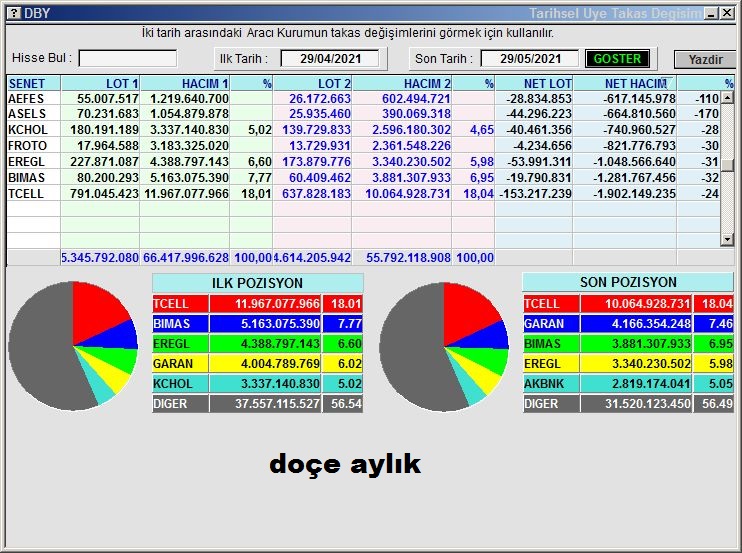Click blue BIMAS swatch in ILK POZISYON
Screen dimensions: 742x553
pos(180,324)
